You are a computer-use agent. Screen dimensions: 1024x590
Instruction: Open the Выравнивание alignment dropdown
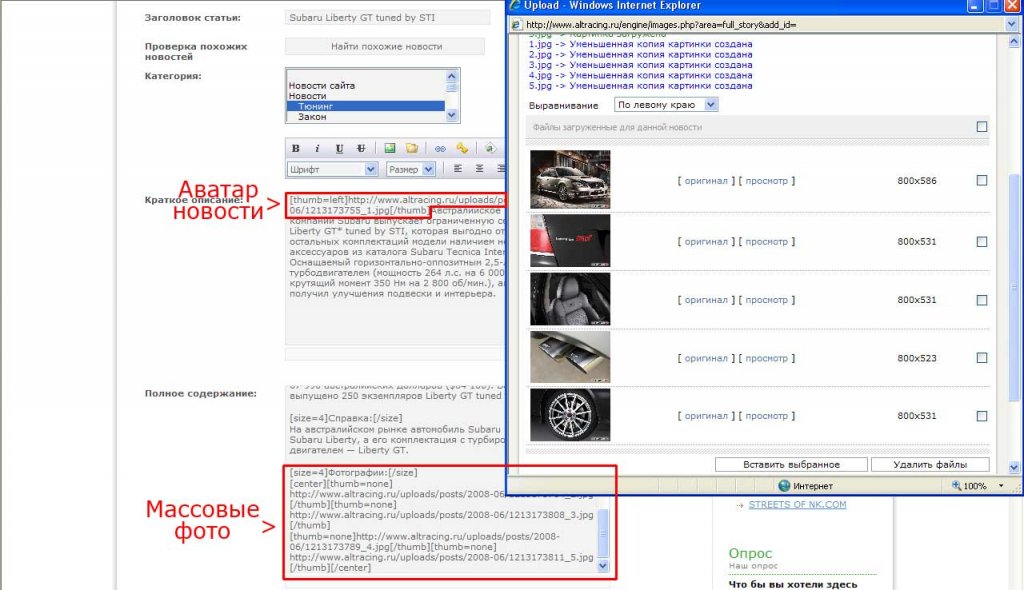tap(666, 105)
